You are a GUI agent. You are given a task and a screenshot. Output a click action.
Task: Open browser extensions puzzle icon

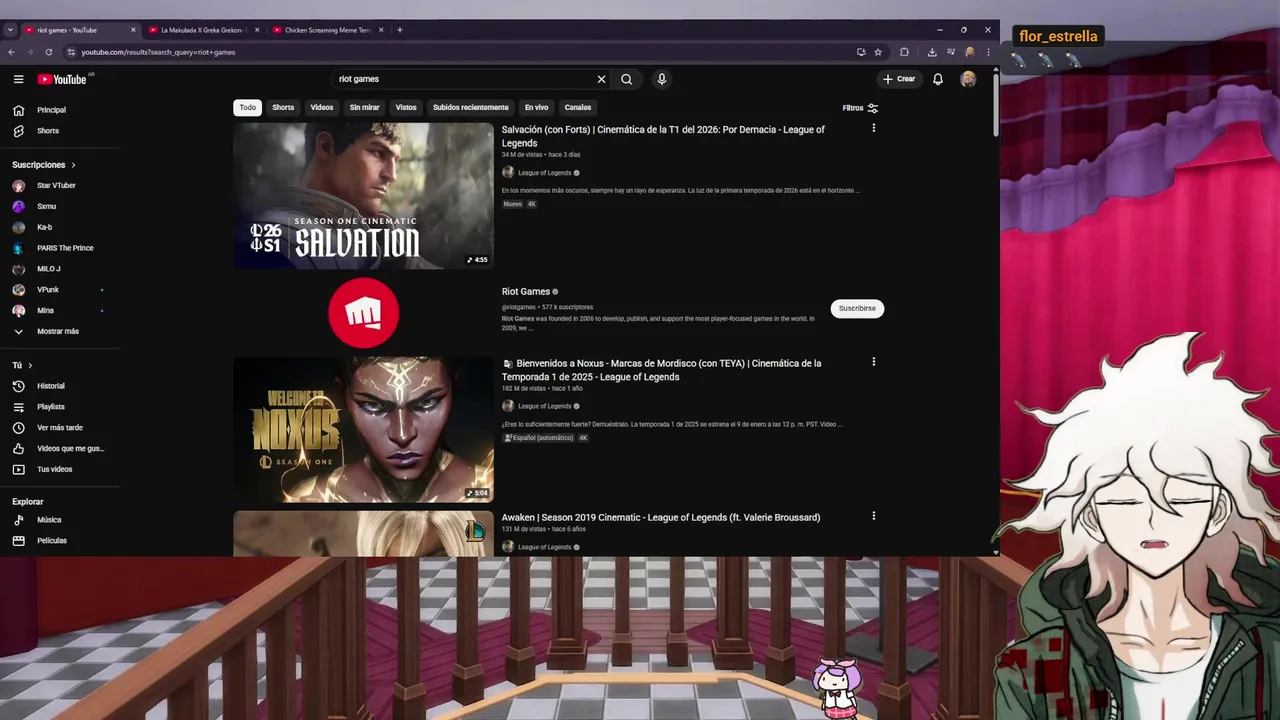904,52
